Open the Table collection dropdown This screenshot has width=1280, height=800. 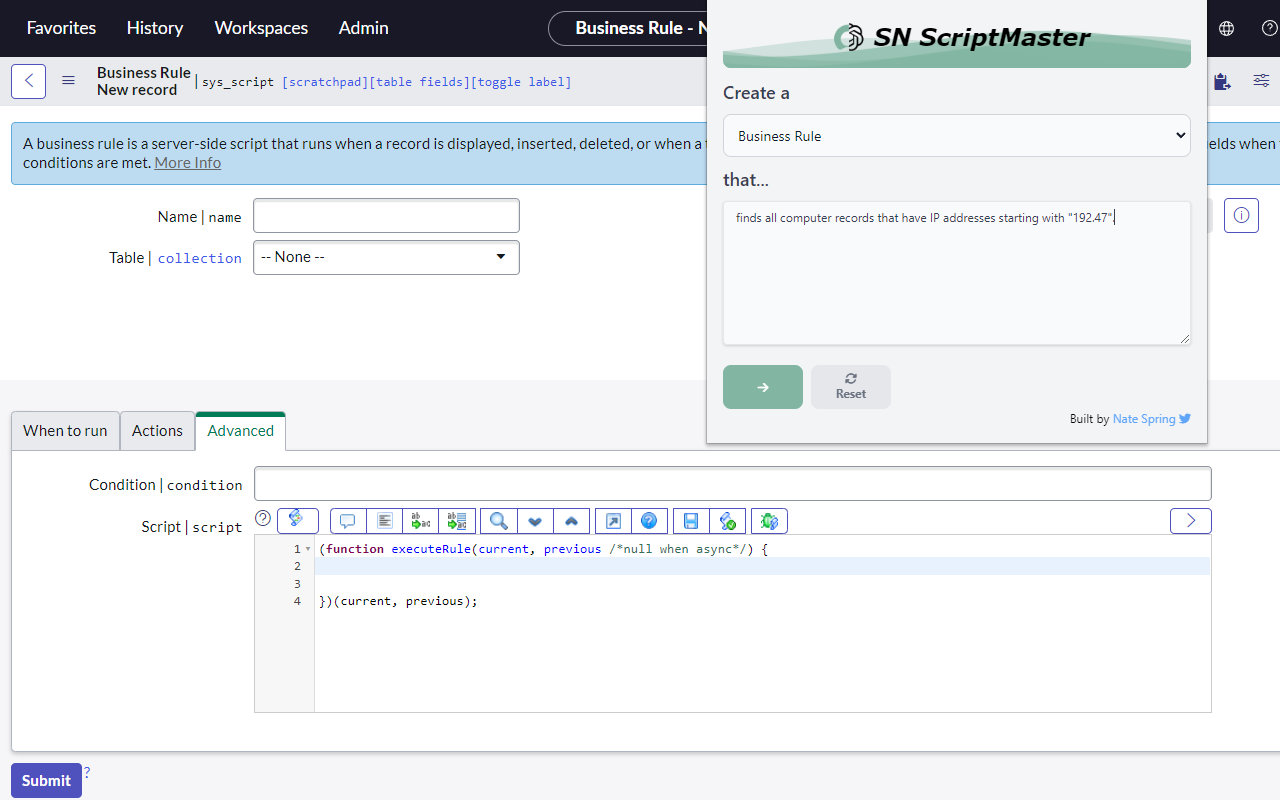pyautogui.click(x=386, y=257)
